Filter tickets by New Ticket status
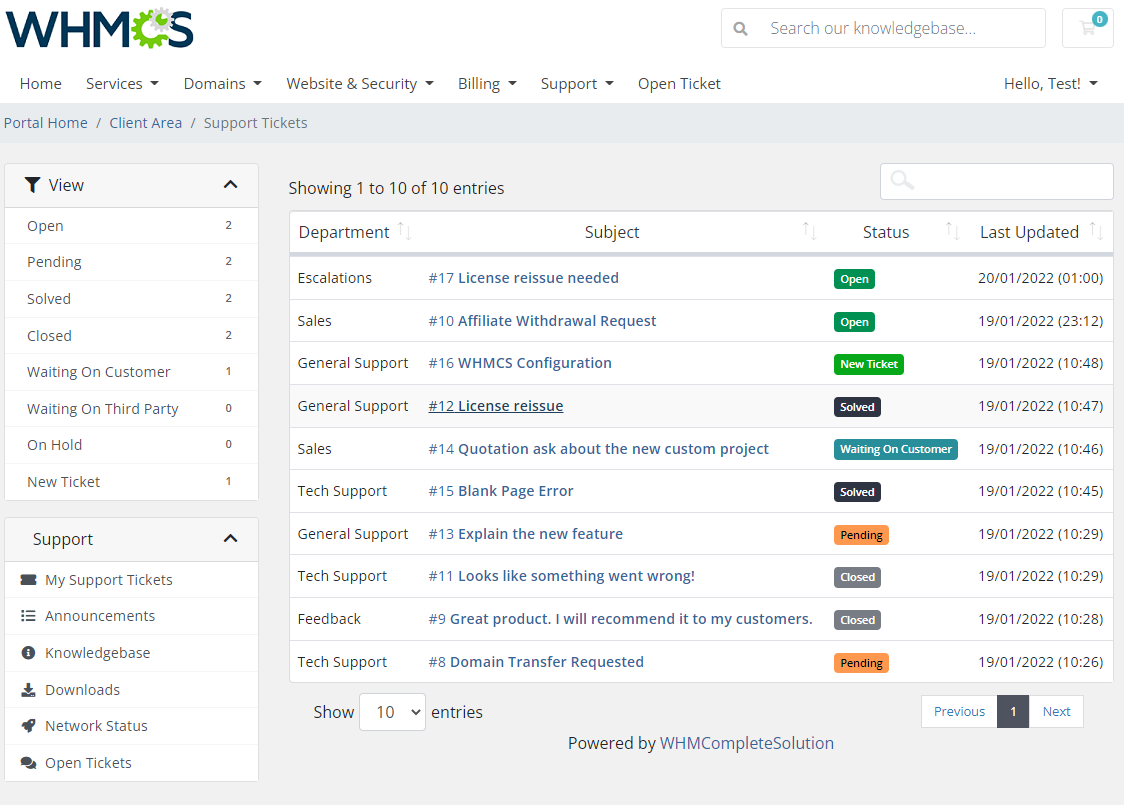The image size is (1124, 805). (x=131, y=482)
